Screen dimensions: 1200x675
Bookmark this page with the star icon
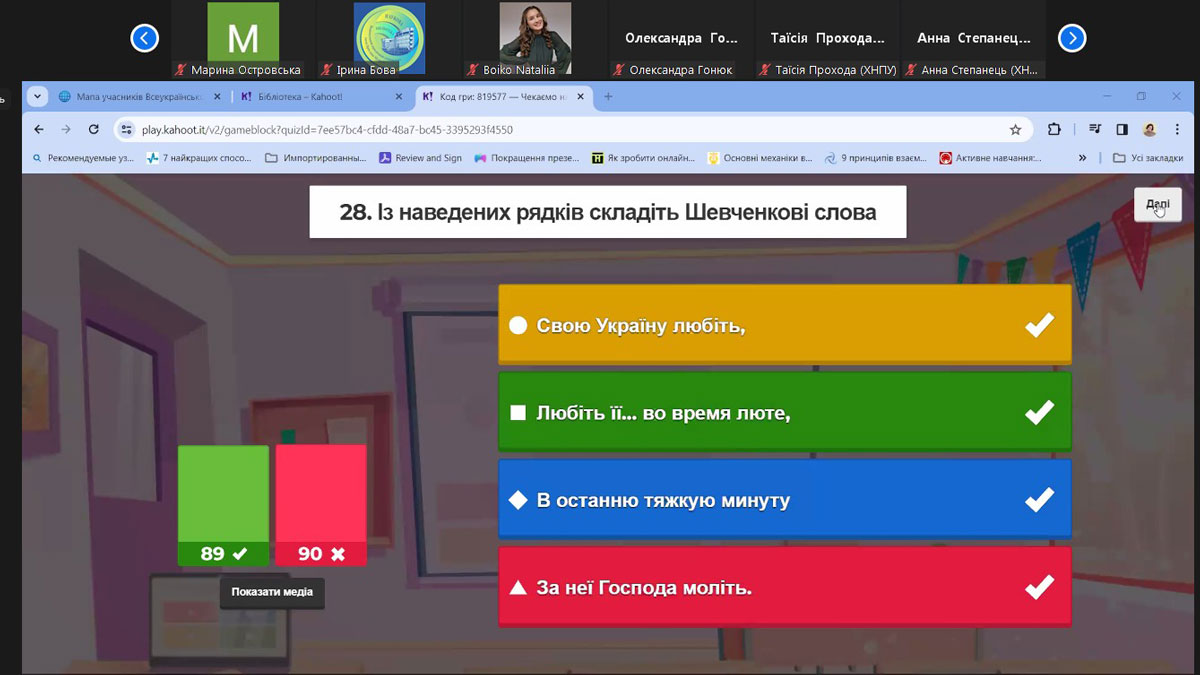pyautogui.click(x=1015, y=129)
